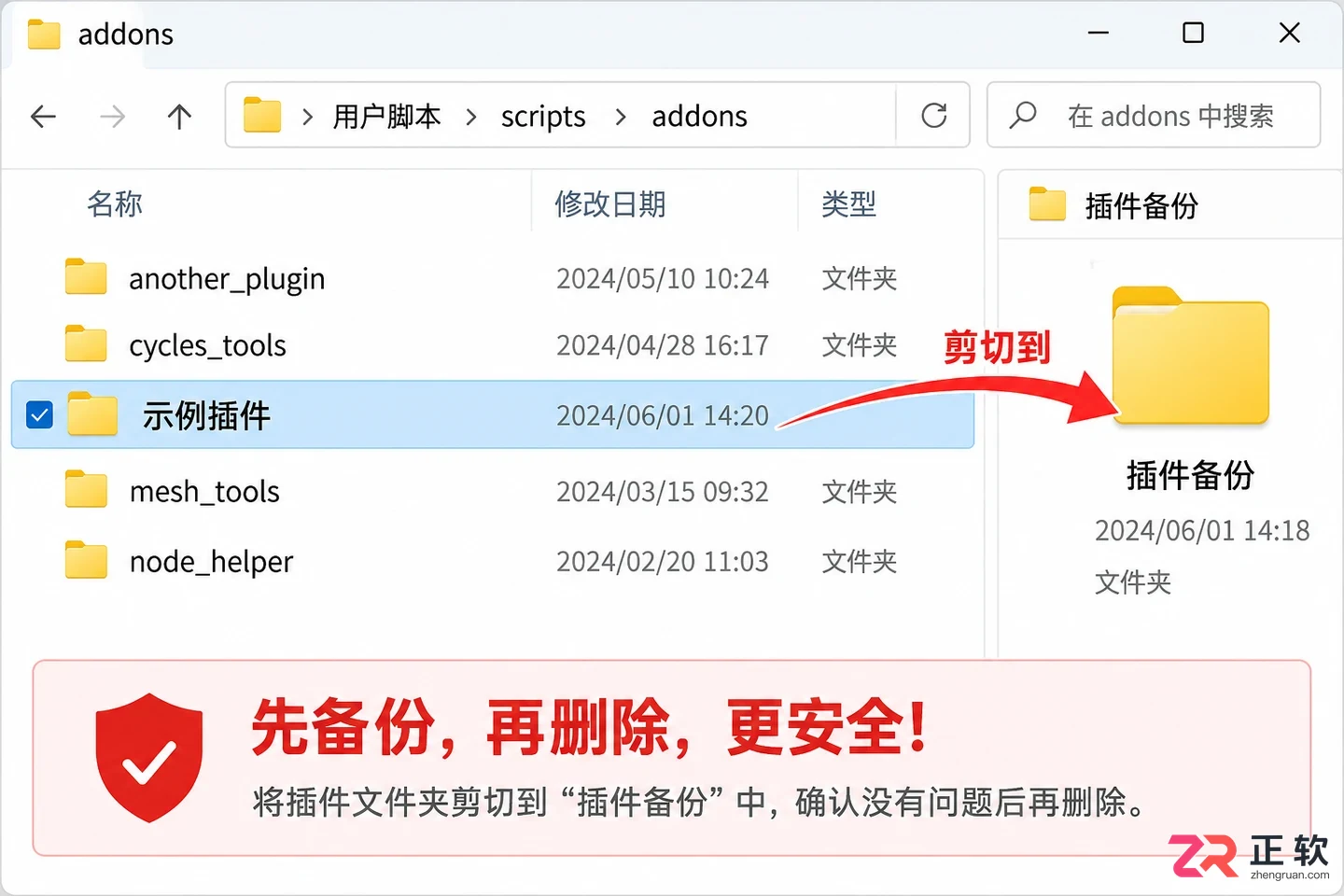The height and width of the screenshot is (896, 1344).
Task: Click date 2024/05/10 10:24
Action: click(x=663, y=278)
